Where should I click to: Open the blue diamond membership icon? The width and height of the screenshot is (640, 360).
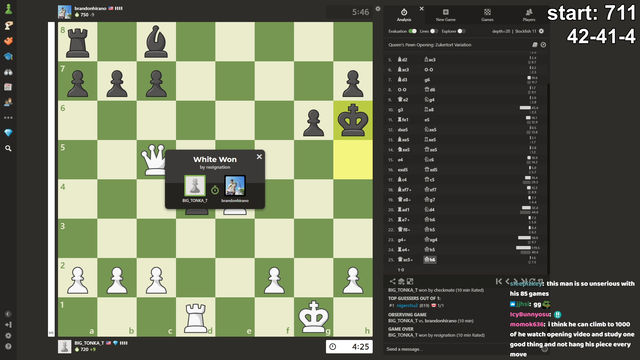point(8,133)
